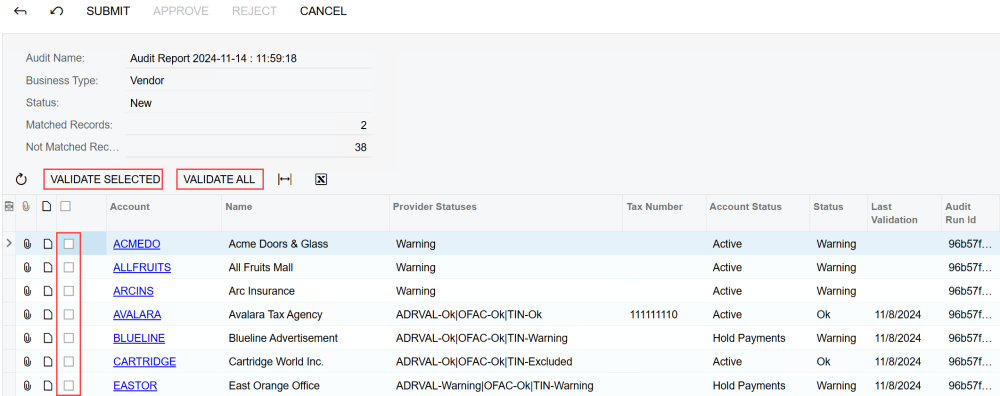Open the EASTOR account link

click(135, 385)
